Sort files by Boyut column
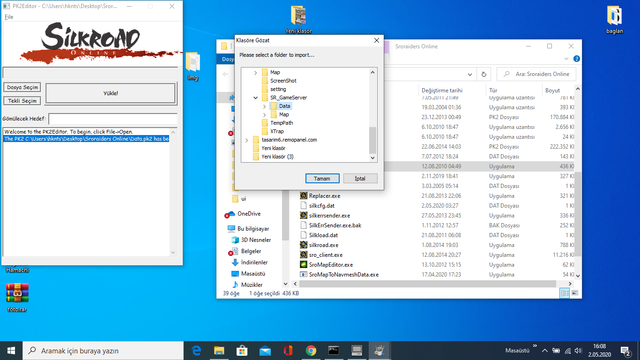The width and height of the screenshot is (640, 360). point(552,91)
